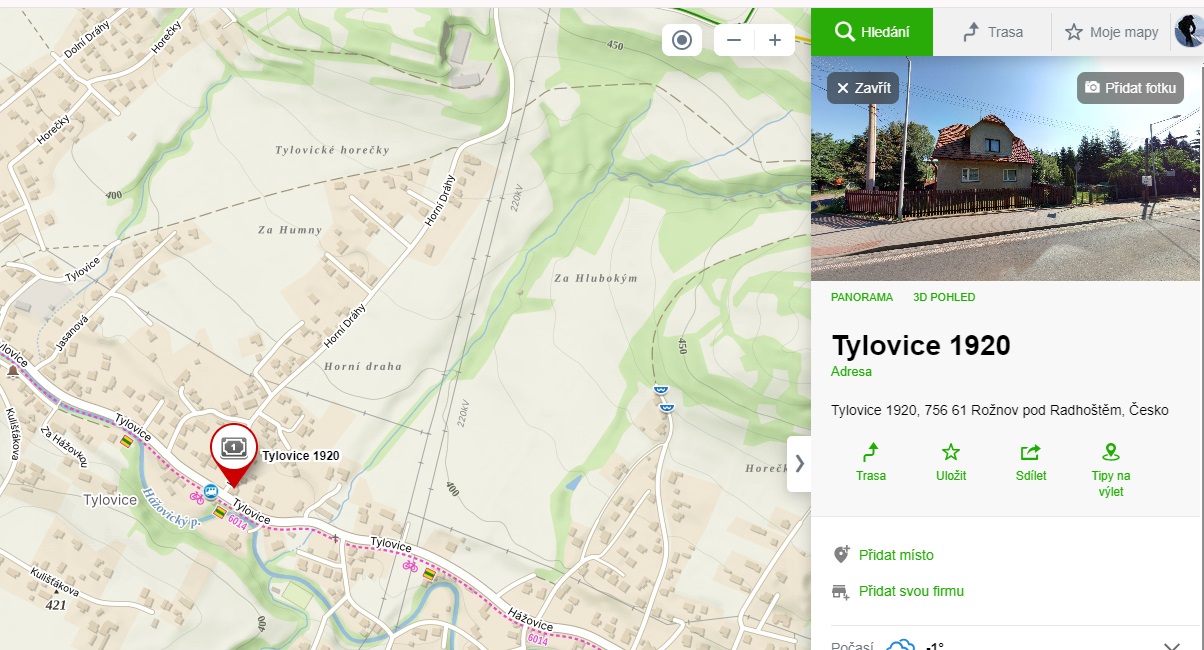Zoom in the map with plus button
The image size is (1204, 650).
(x=774, y=40)
